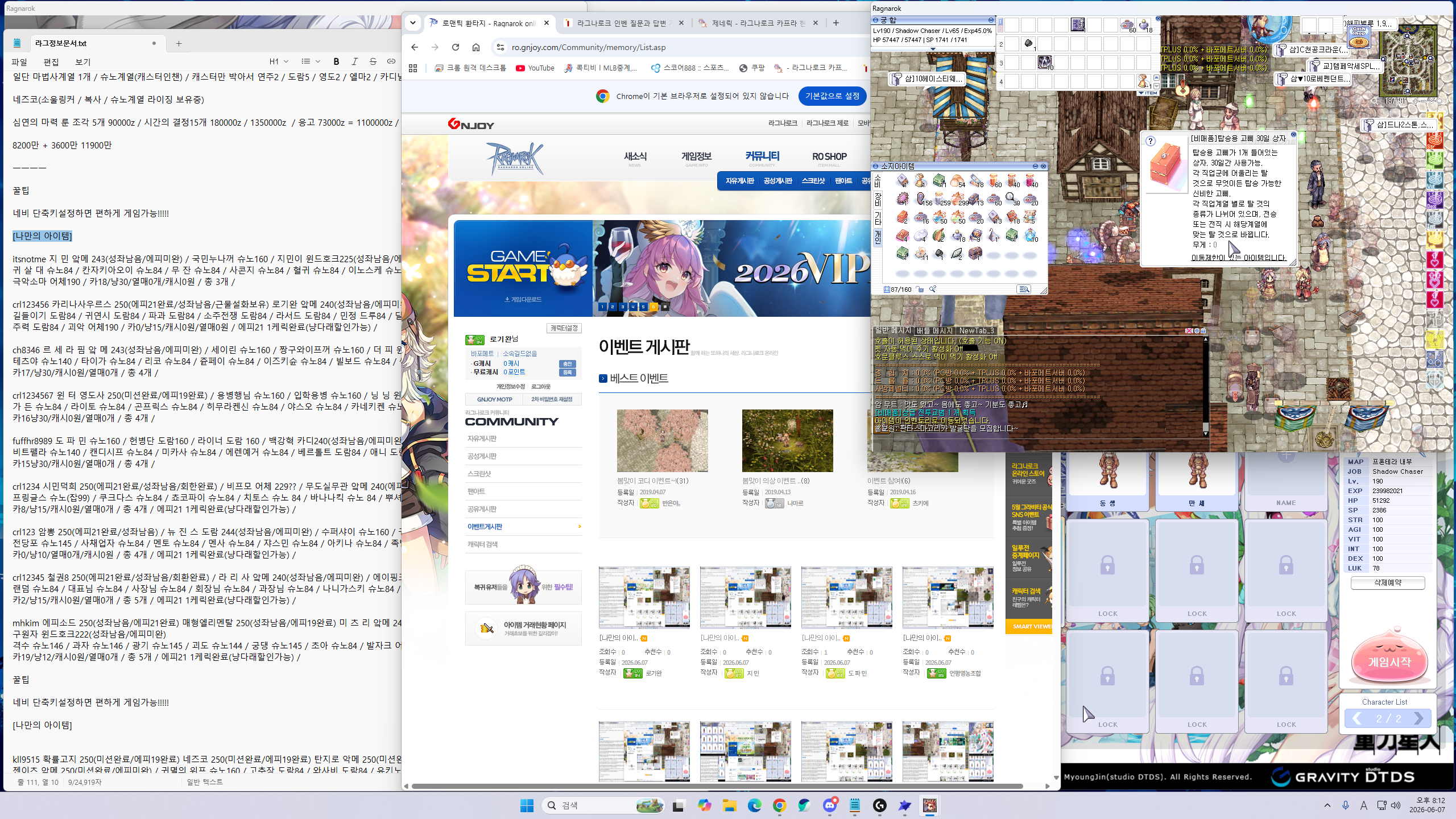Open Chrome tab search dropdown
The height and width of the screenshot is (819, 1456).
click(x=413, y=23)
